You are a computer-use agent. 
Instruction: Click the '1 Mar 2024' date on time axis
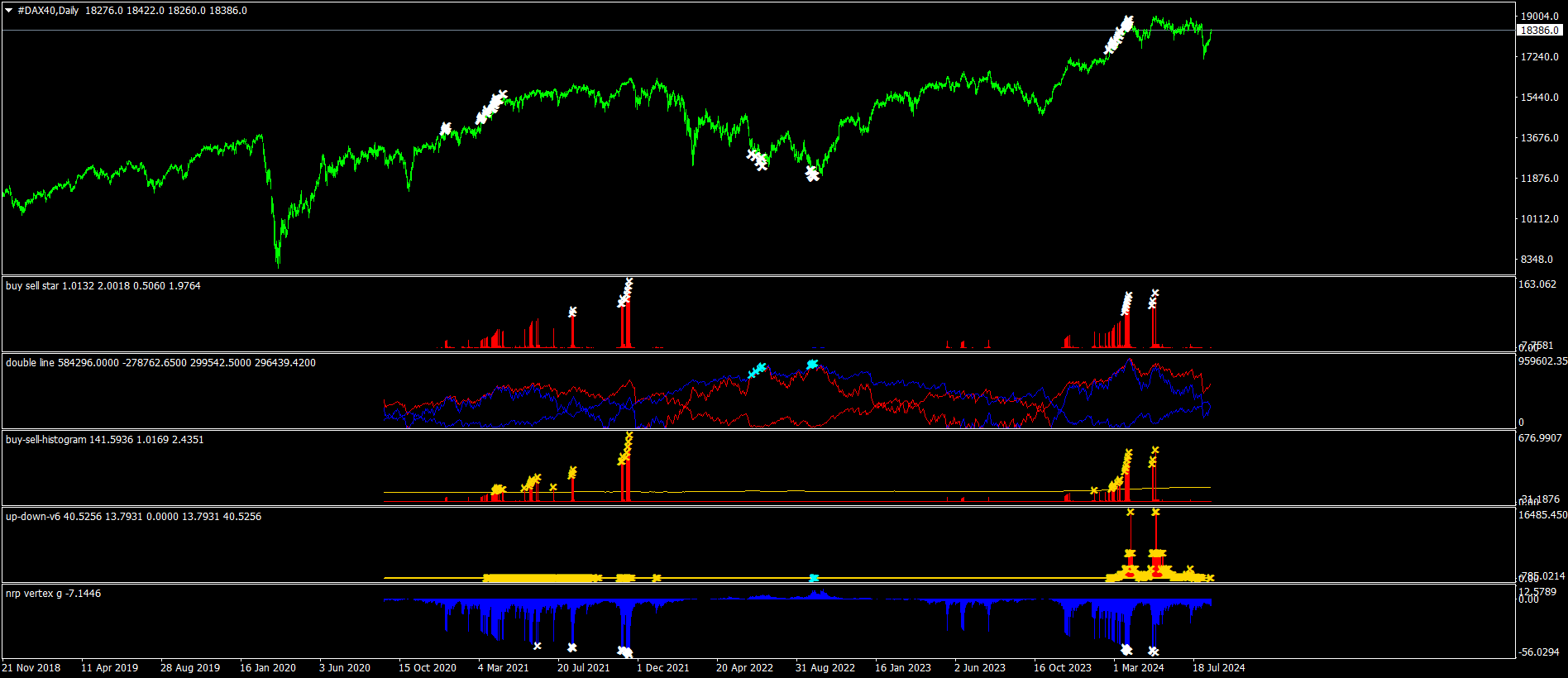(x=1138, y=668)
